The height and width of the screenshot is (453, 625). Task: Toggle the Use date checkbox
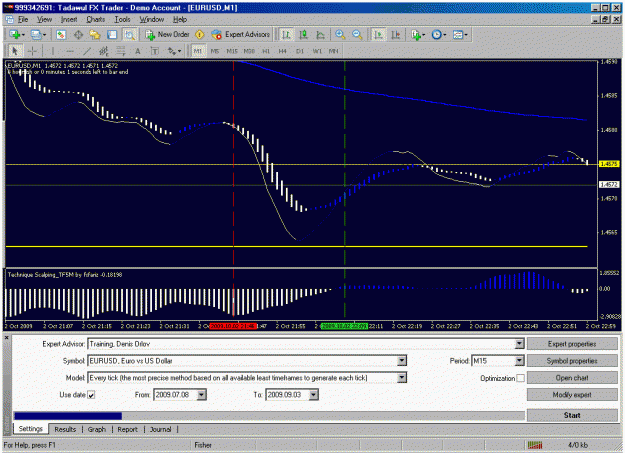pos(91,395)
